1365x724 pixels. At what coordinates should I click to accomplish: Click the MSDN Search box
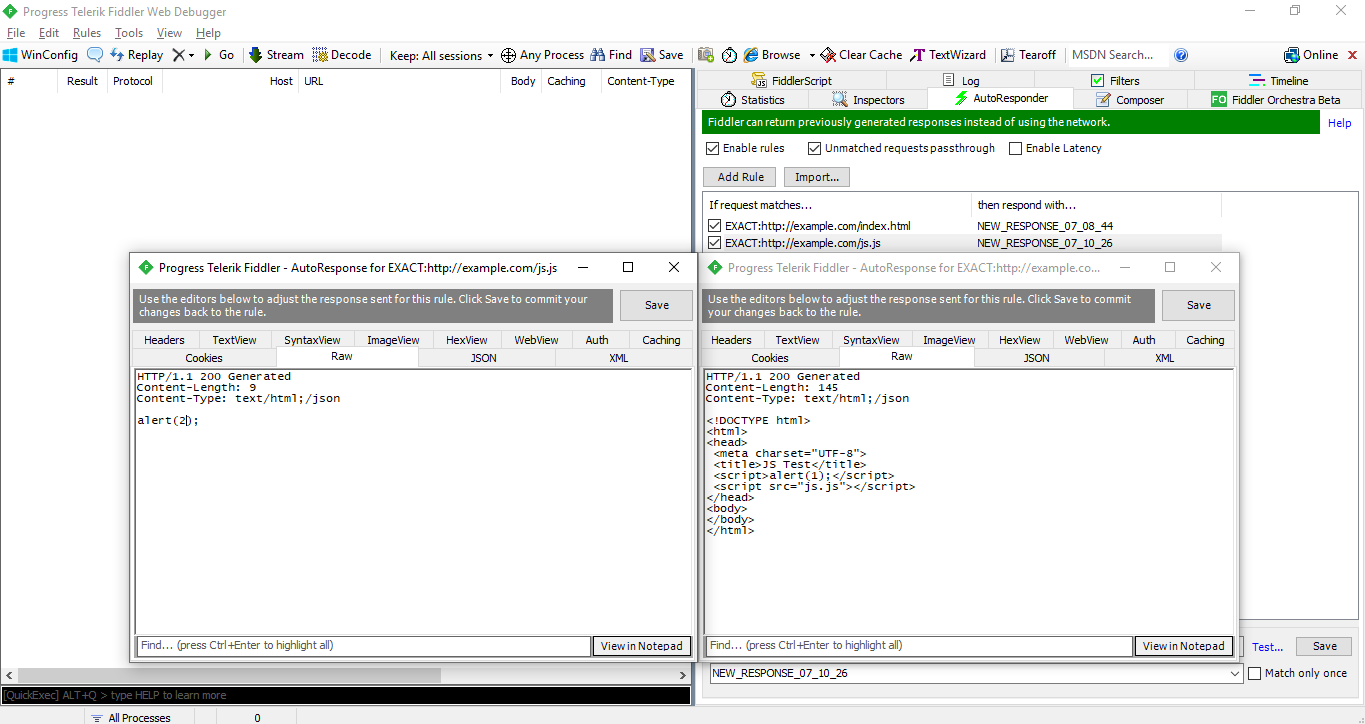coord(1116,55)
